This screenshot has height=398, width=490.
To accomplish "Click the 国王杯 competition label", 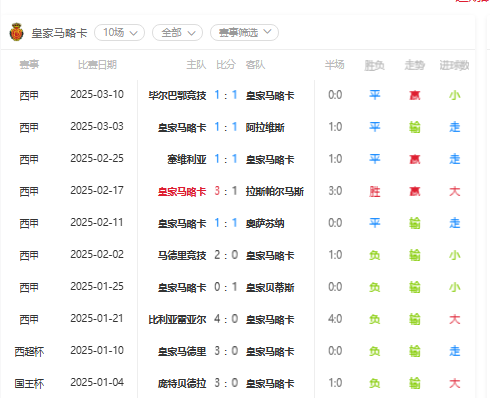I will [29, 384].
